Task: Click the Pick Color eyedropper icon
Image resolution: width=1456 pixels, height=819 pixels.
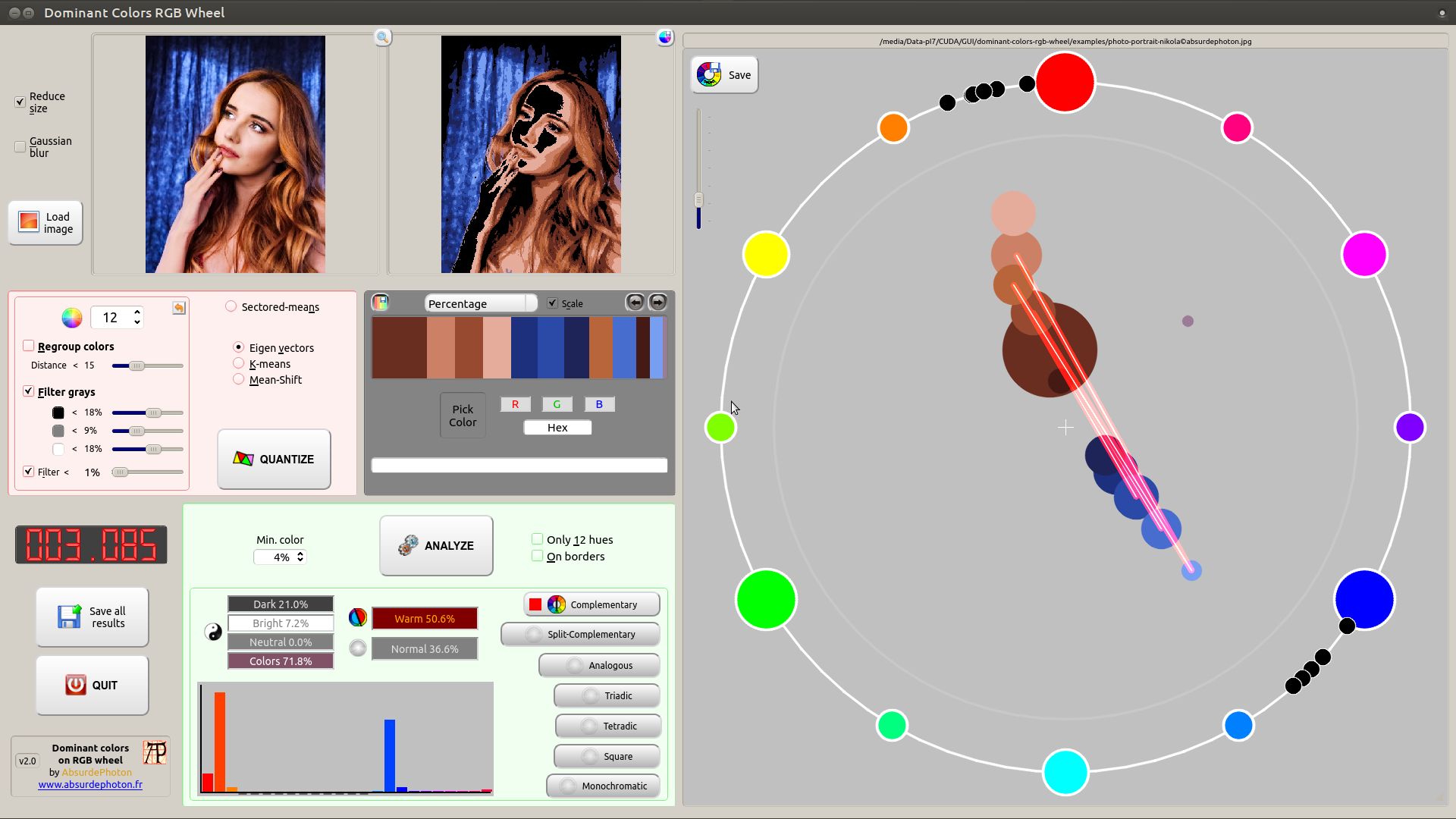Action: coord(461,414)
